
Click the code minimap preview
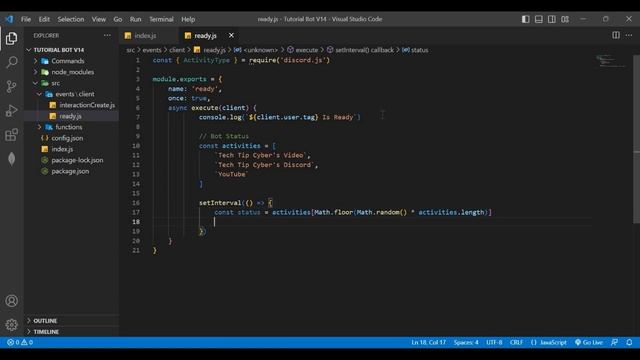point(611,61)
